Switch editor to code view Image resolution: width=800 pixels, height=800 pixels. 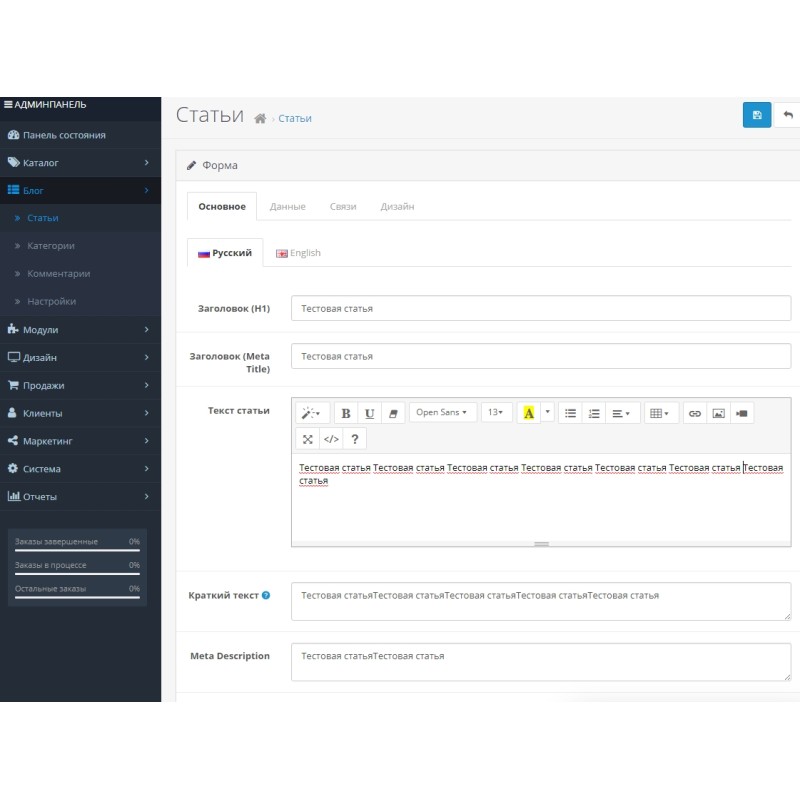[x=331, y=438]
